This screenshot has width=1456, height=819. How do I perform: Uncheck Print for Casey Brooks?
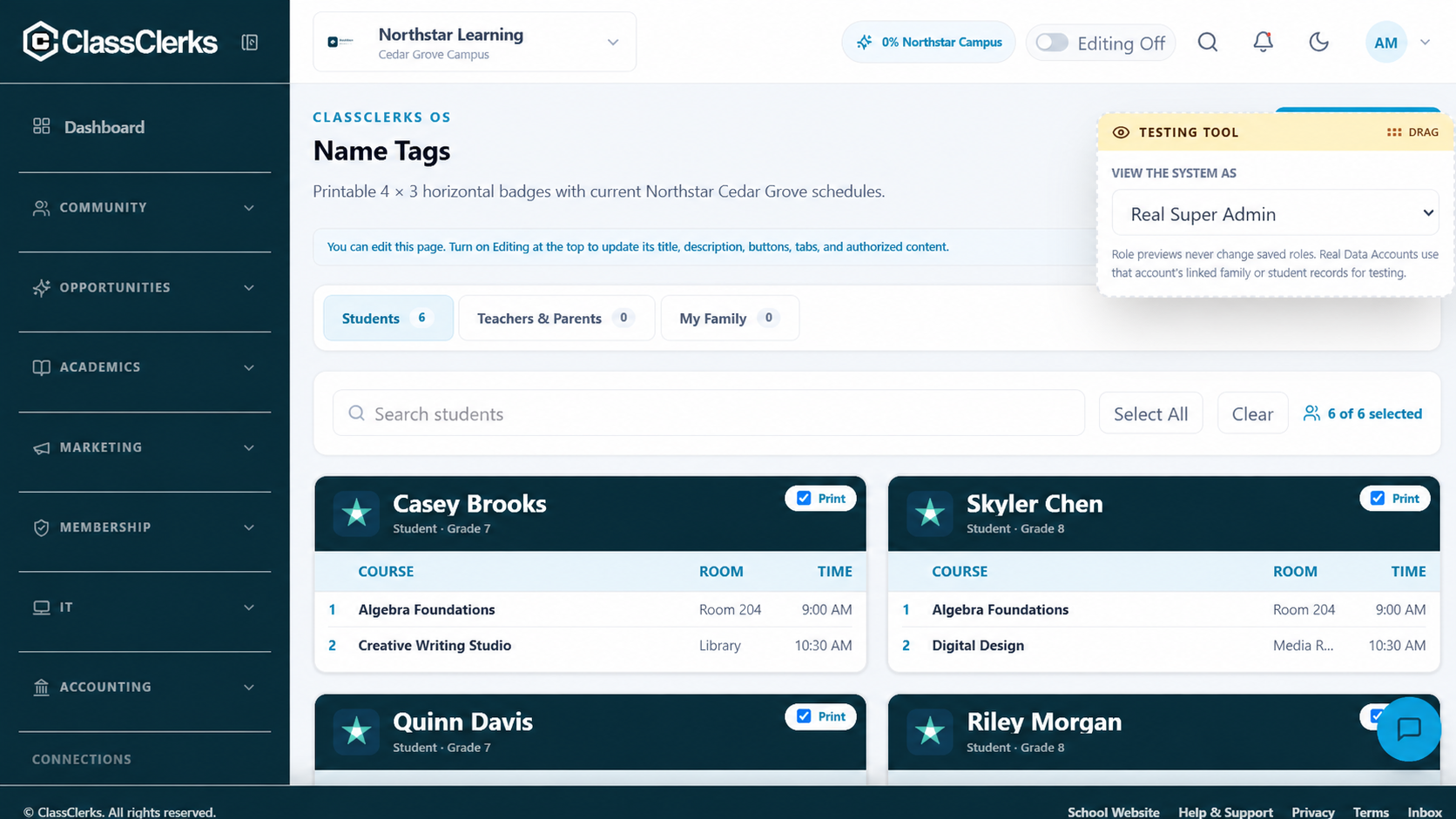(x=804, y=499)
